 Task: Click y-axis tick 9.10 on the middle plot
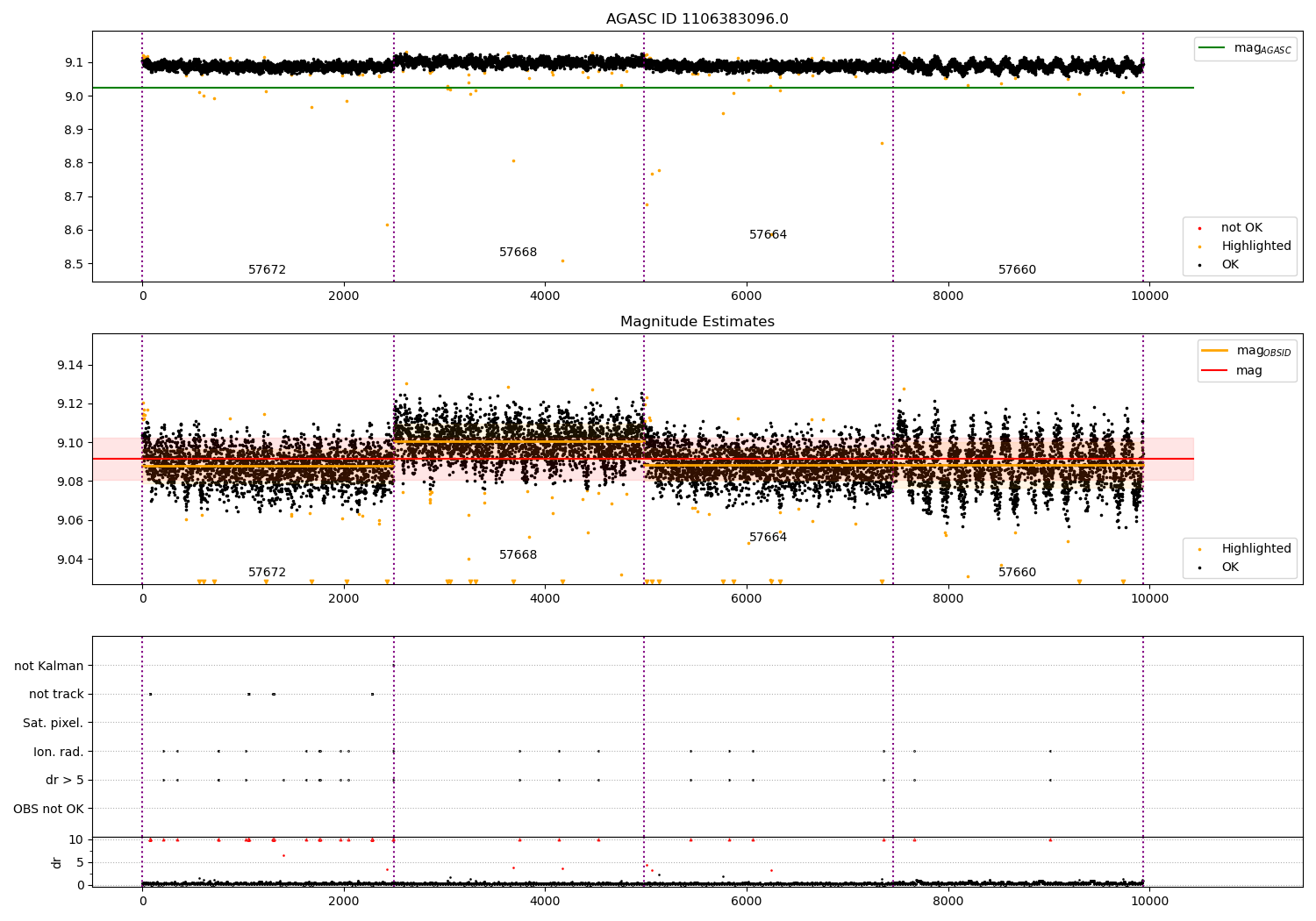tap(68, 443)
